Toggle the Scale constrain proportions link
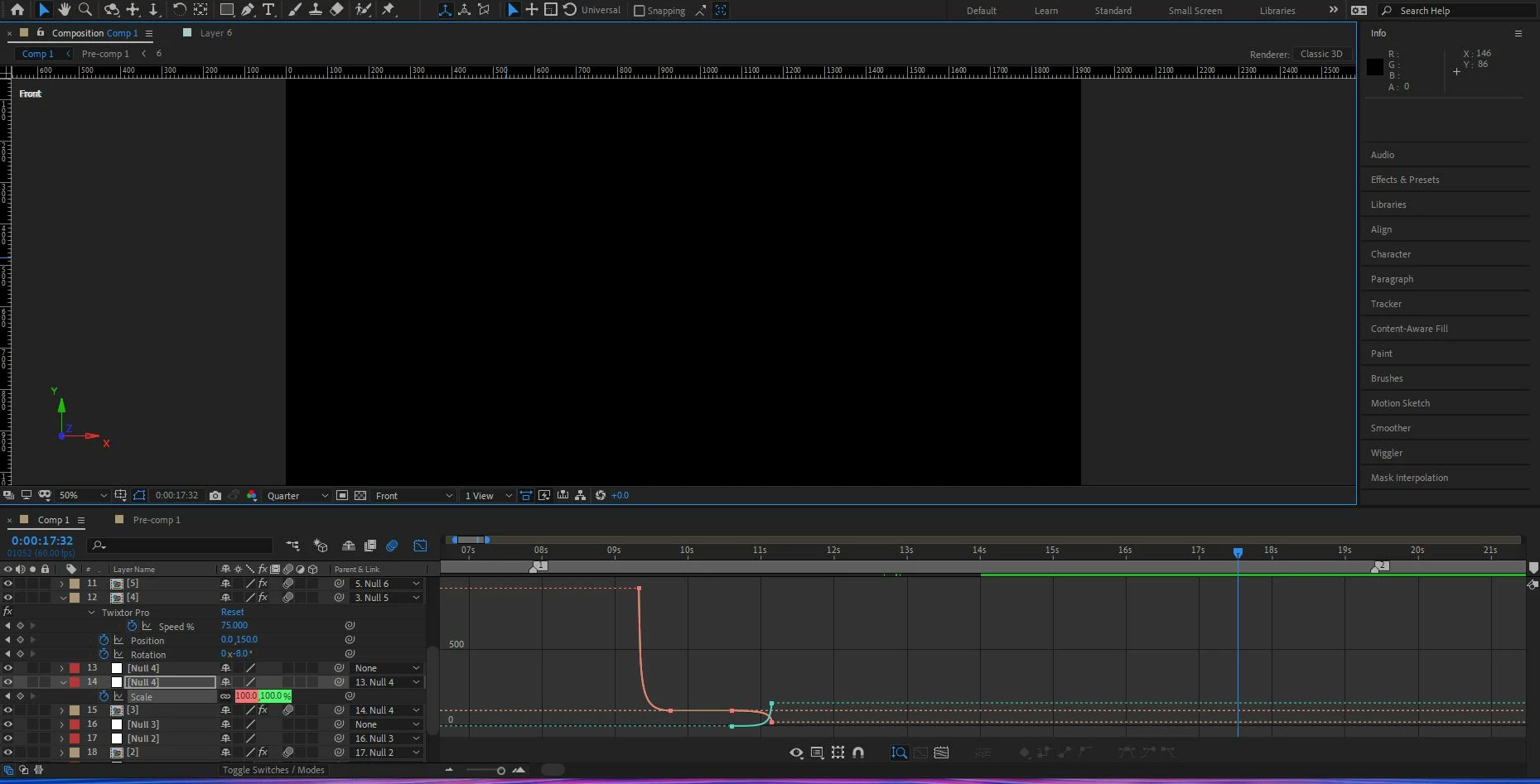This screenshot has width=1540, height=784. click(225, 696)
